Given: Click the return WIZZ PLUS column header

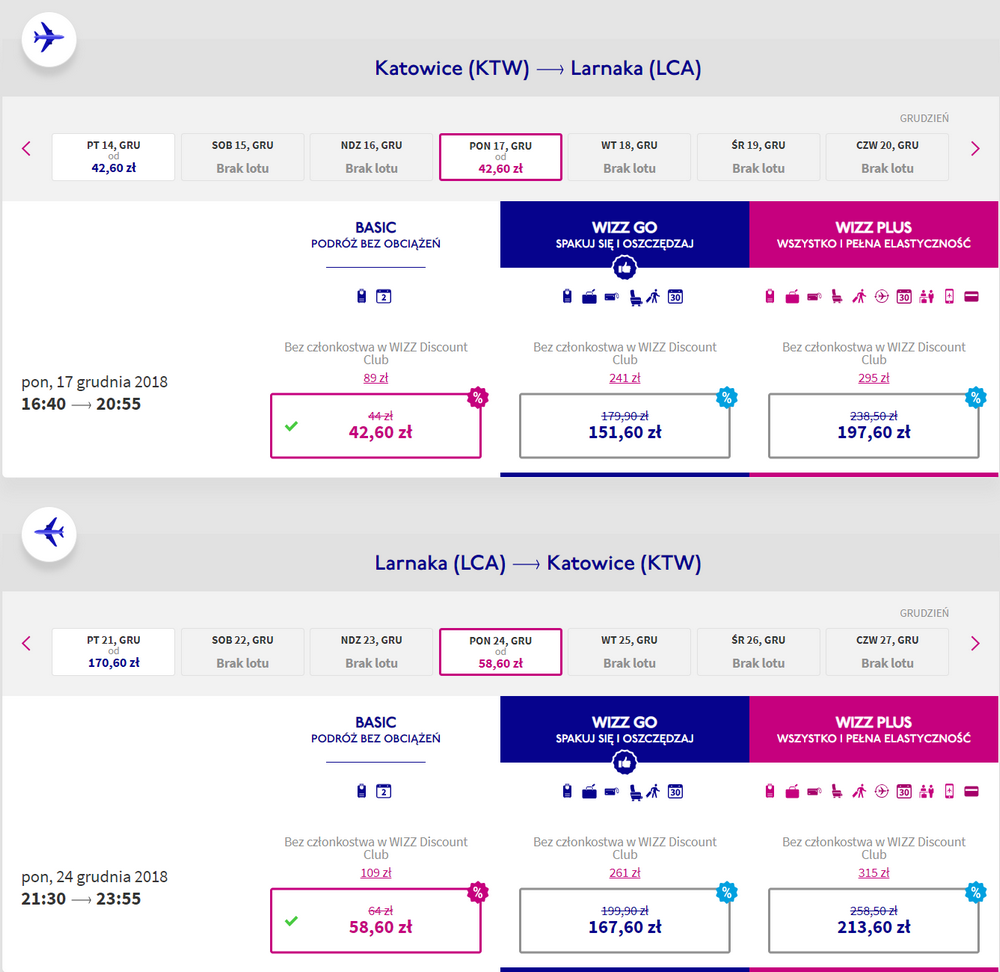Looking at the screenshot, I should point(874,730).
